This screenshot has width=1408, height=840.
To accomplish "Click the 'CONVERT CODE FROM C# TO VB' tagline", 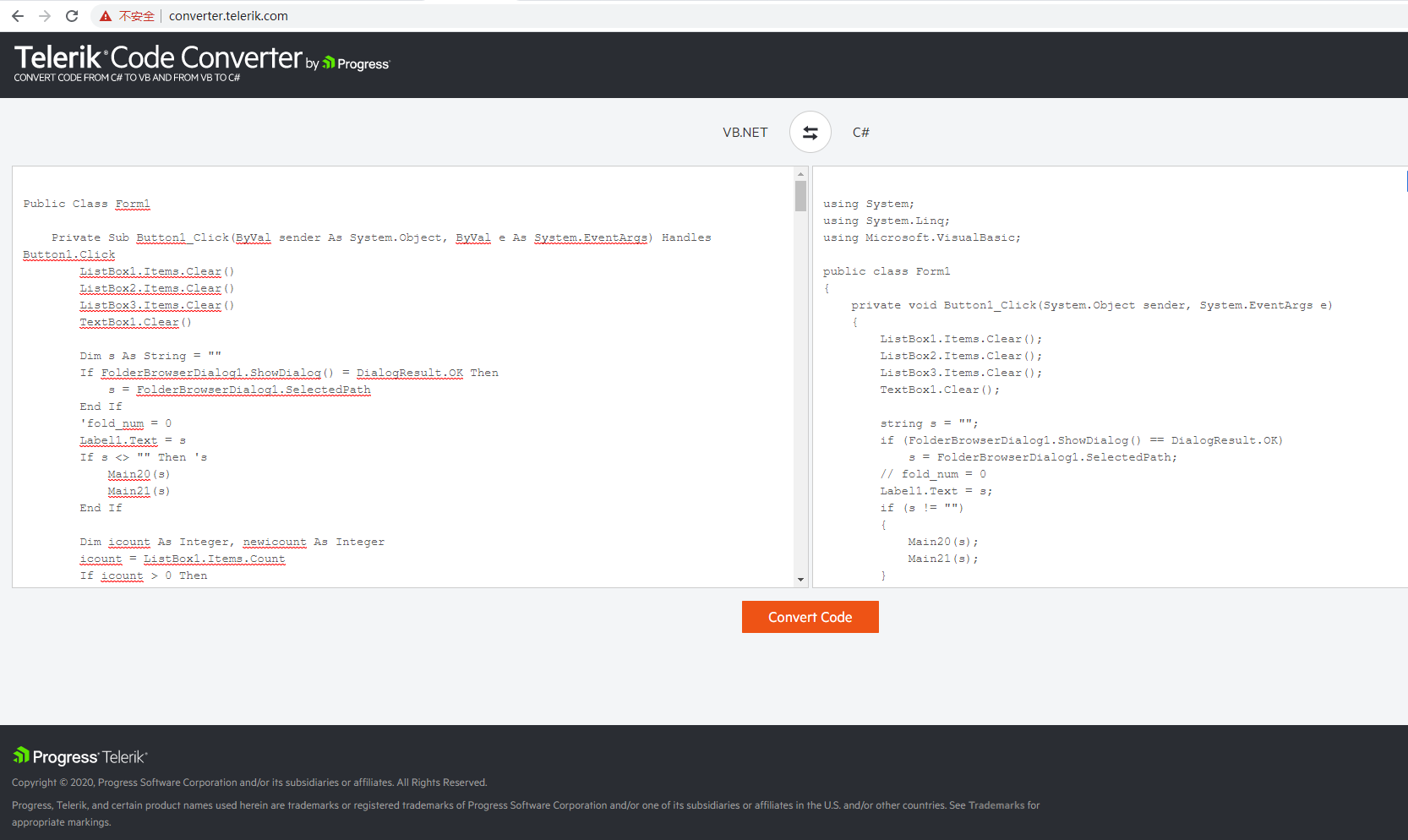I will tap(127, 78).
